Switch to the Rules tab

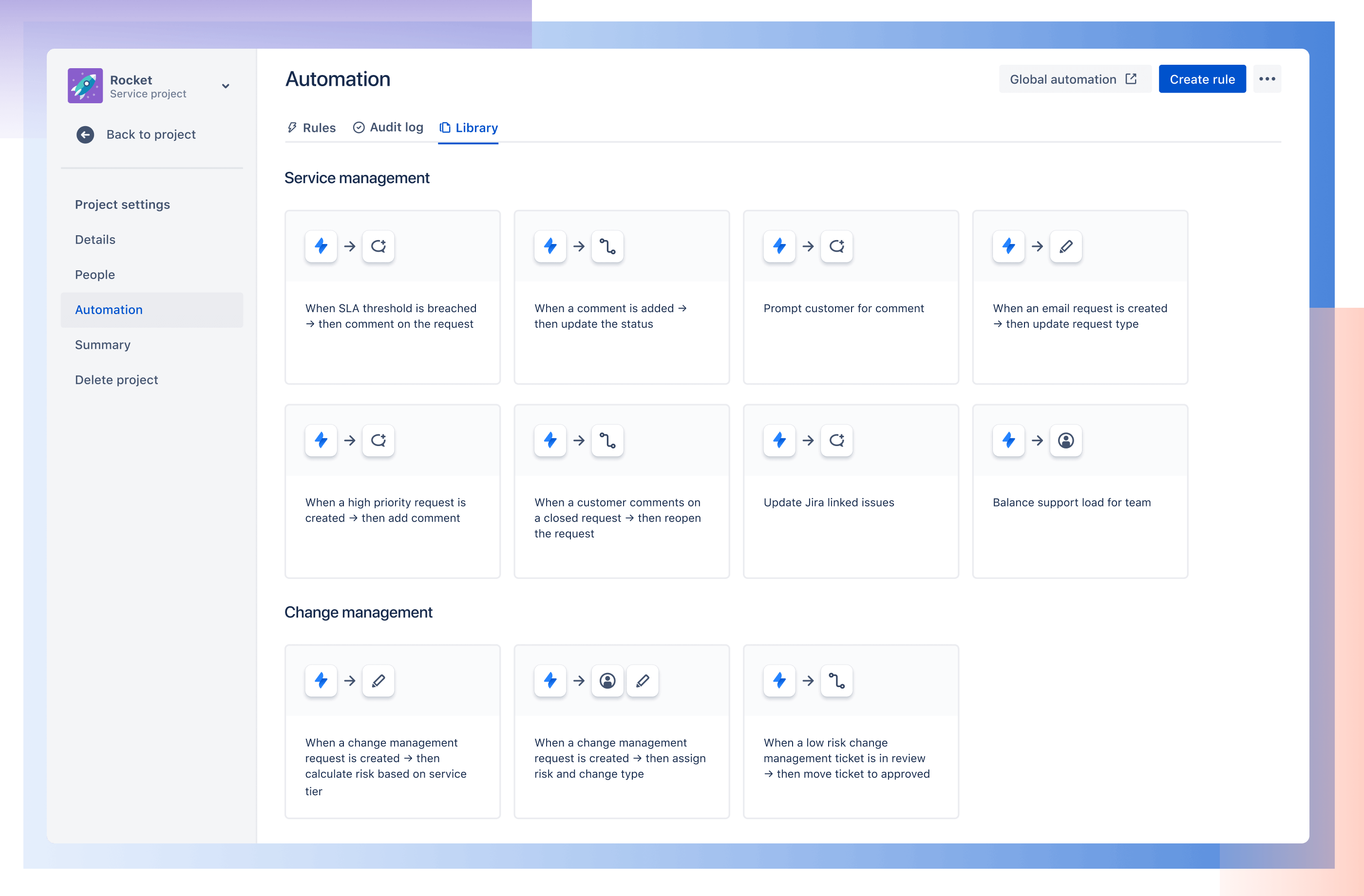(x=310, y=127)
